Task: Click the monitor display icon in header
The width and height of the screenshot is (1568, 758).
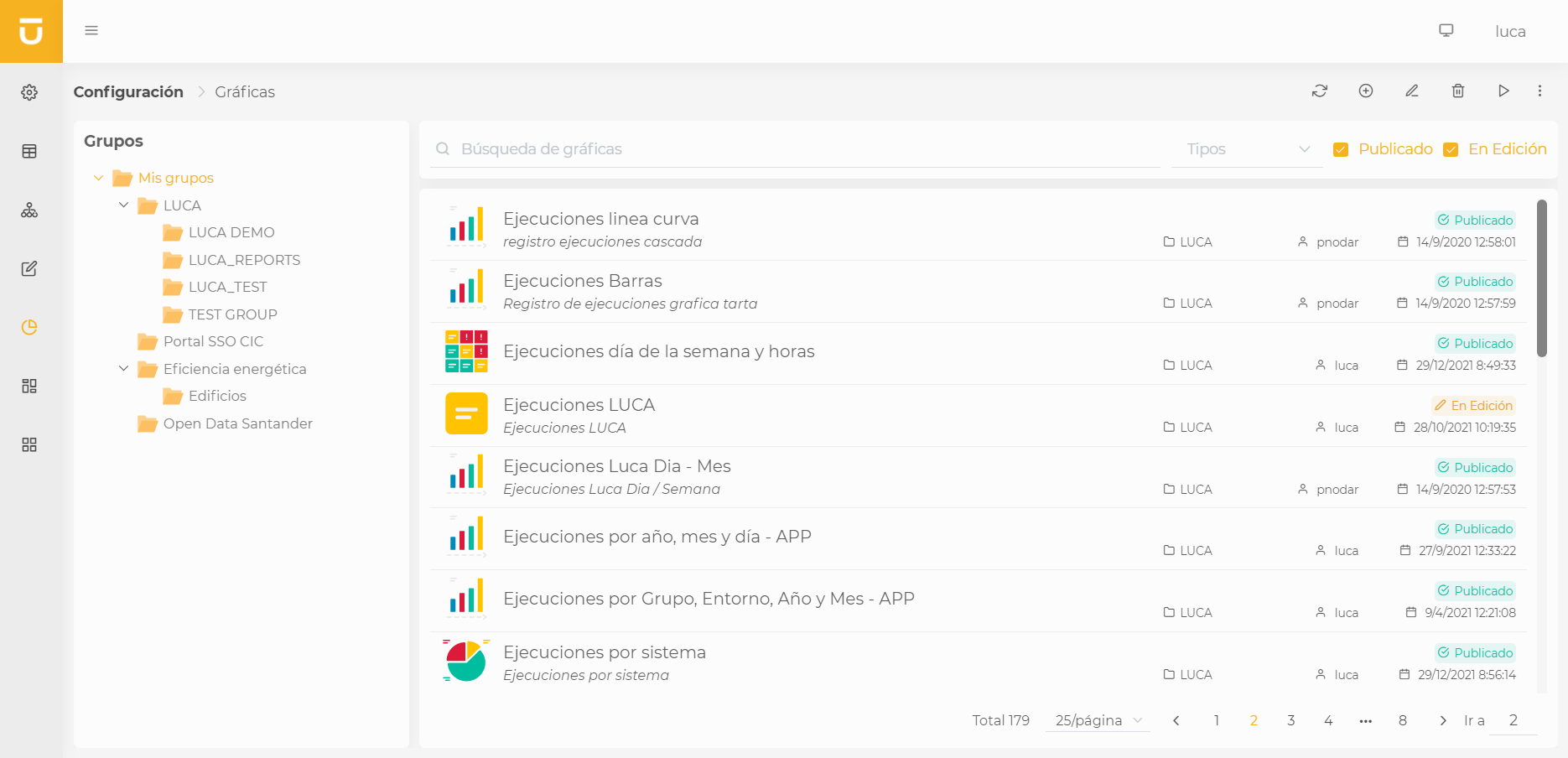Action: click(1446, 31)
